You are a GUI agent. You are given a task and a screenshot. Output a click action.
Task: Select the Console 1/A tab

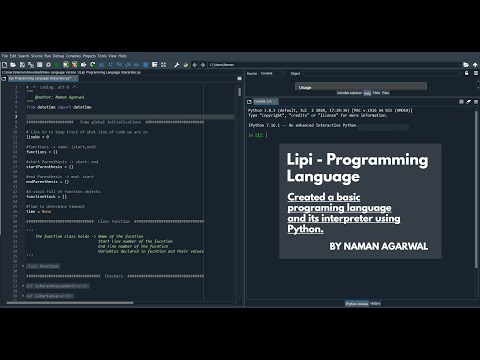[265, 102]
